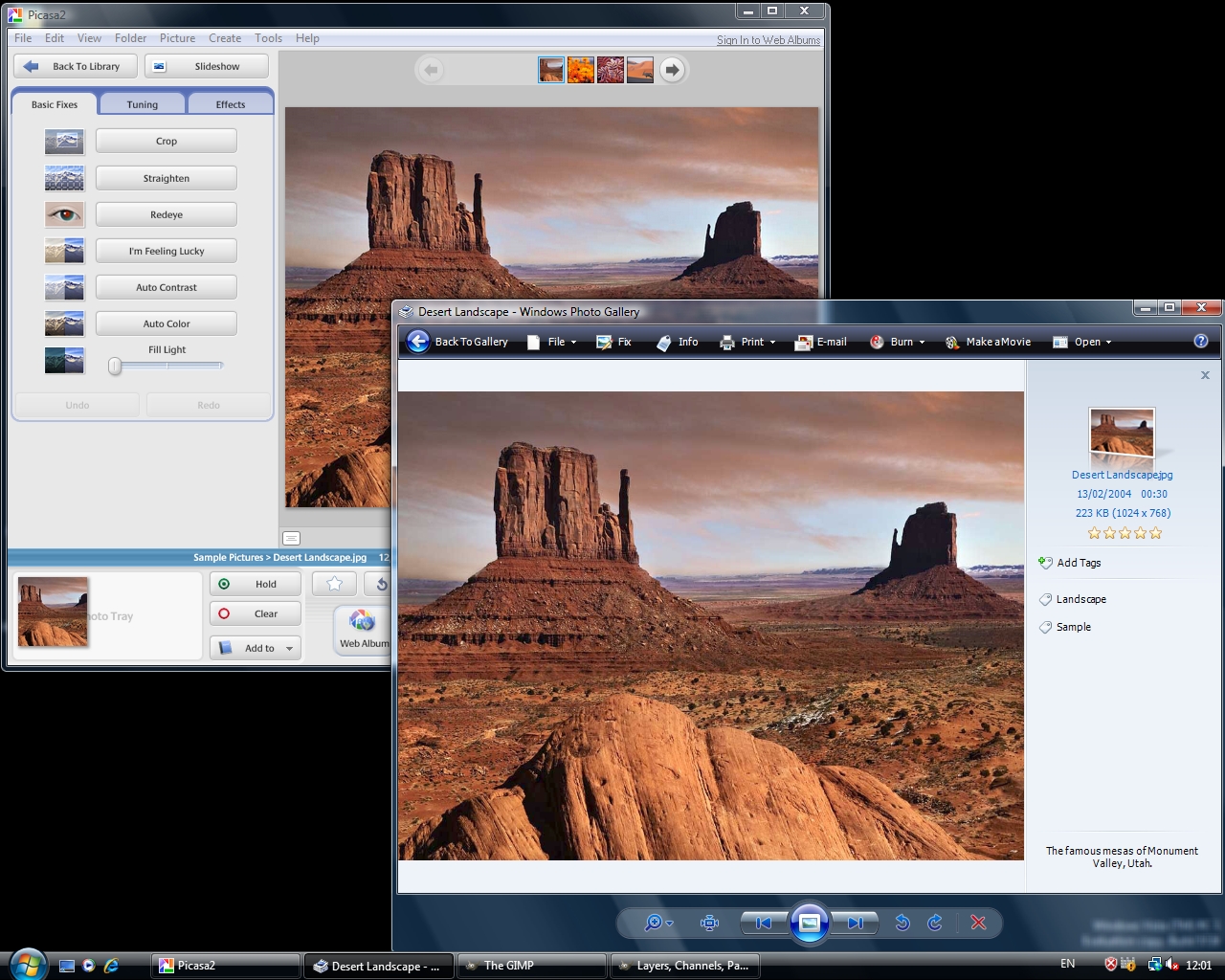Viewport: 1225px width, 980px height.
Task: Click the Clear button with red circle
Action: click(255, 613)
